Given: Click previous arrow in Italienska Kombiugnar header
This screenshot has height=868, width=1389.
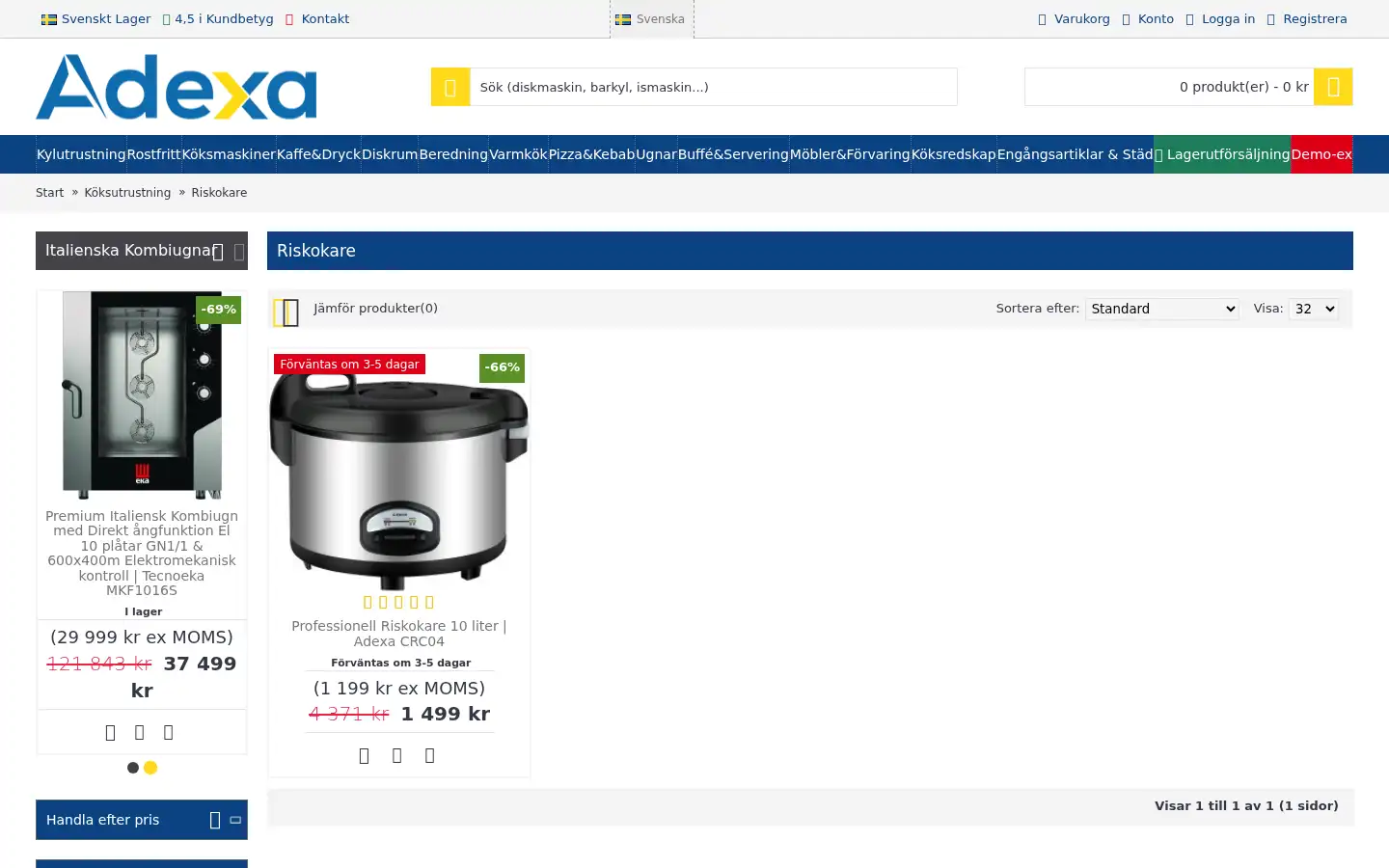Looking at the screenshot, I should point(218,252).
